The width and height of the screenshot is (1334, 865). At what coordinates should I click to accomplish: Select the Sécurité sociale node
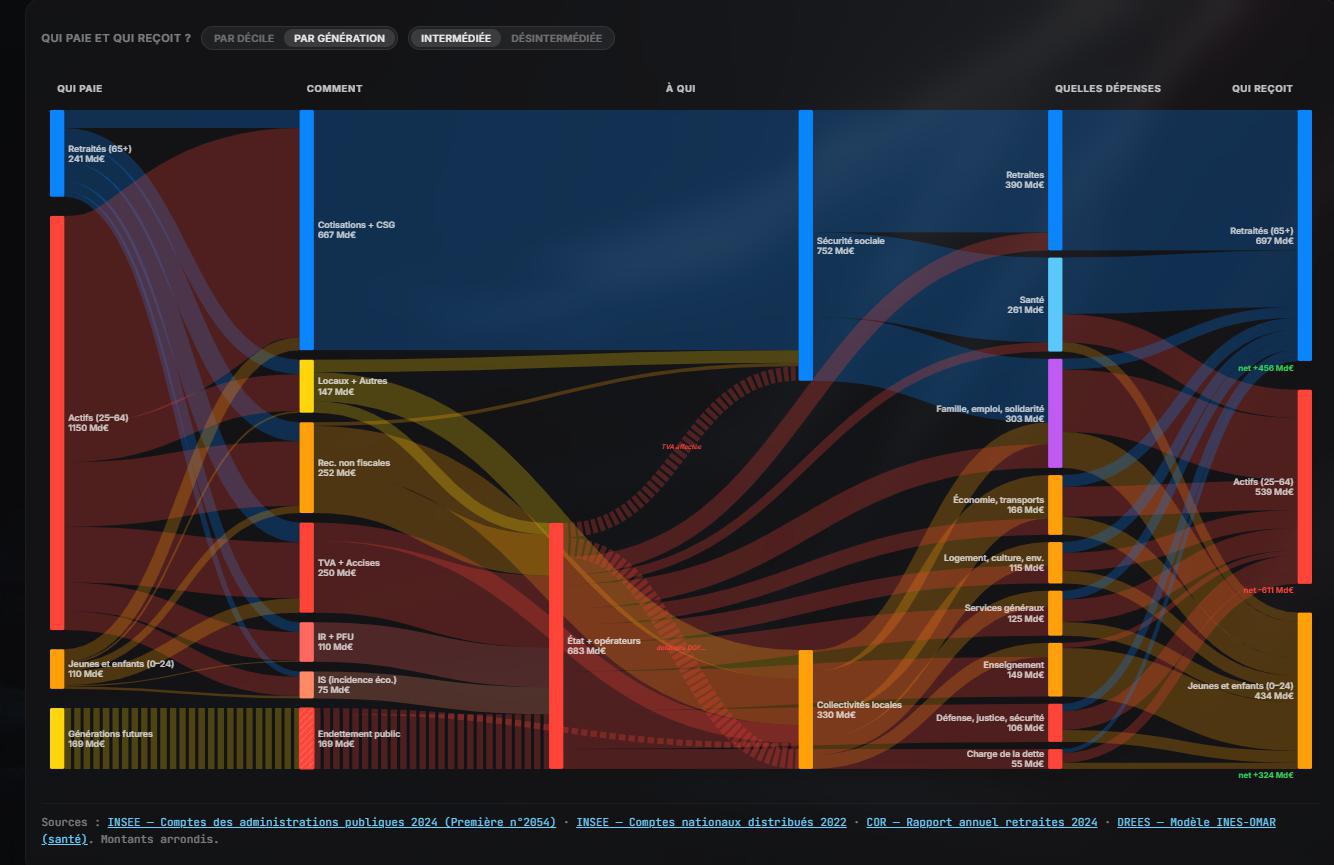click(805, 245)
